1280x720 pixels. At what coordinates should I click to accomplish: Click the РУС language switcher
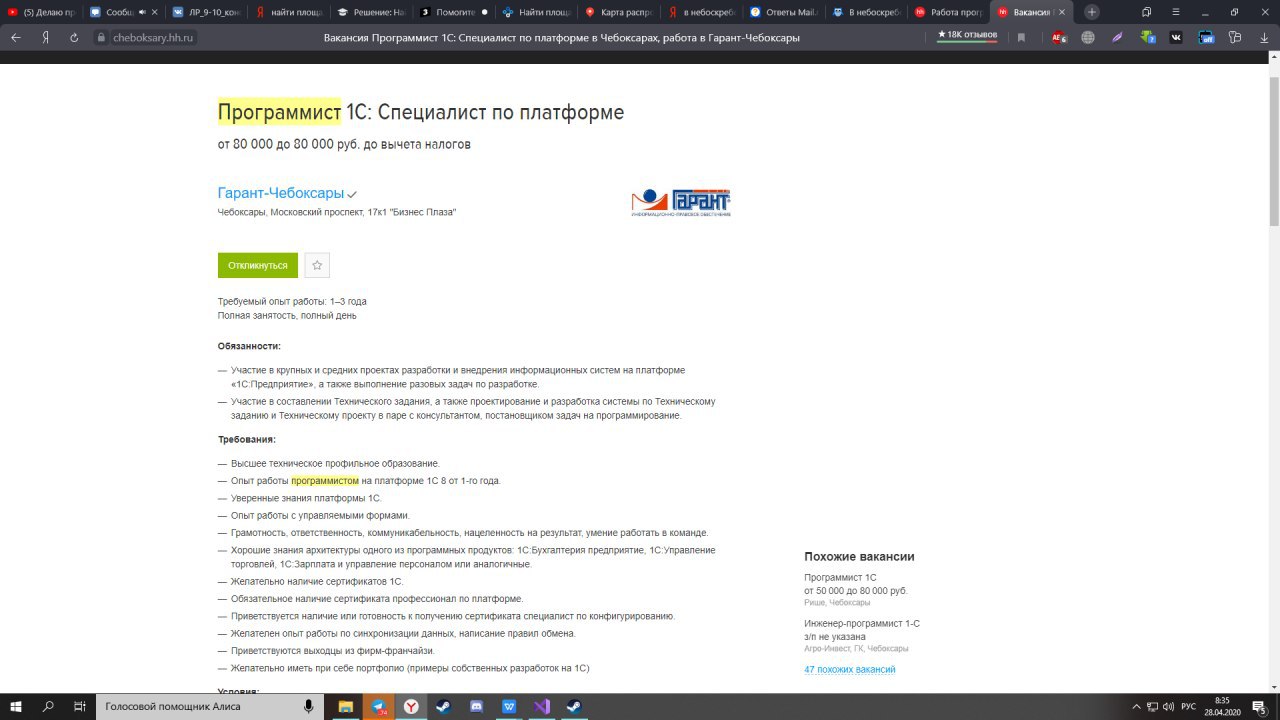pos(1188,706)
